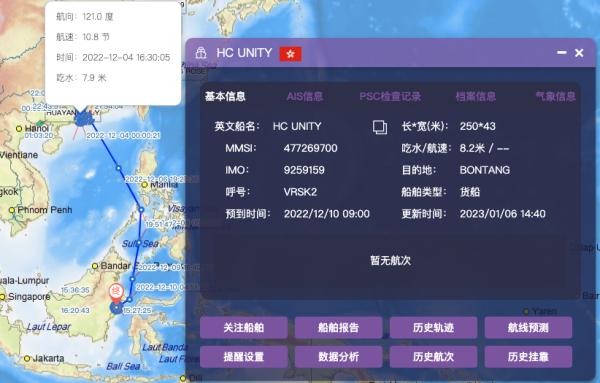
Task: Click the blue ship marker near Hanoi
Action: (x=84, y=118)
